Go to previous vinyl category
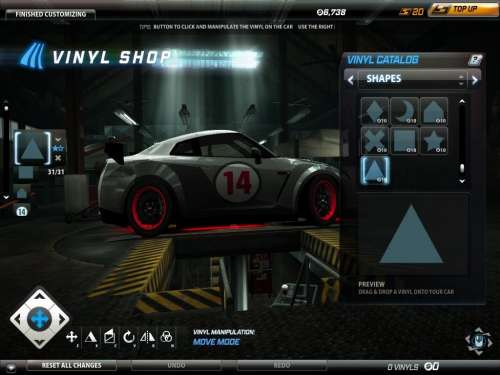Image resolution: width=500 pixels, height=375 pixels. pyautogui.click(x=351, y=80)
